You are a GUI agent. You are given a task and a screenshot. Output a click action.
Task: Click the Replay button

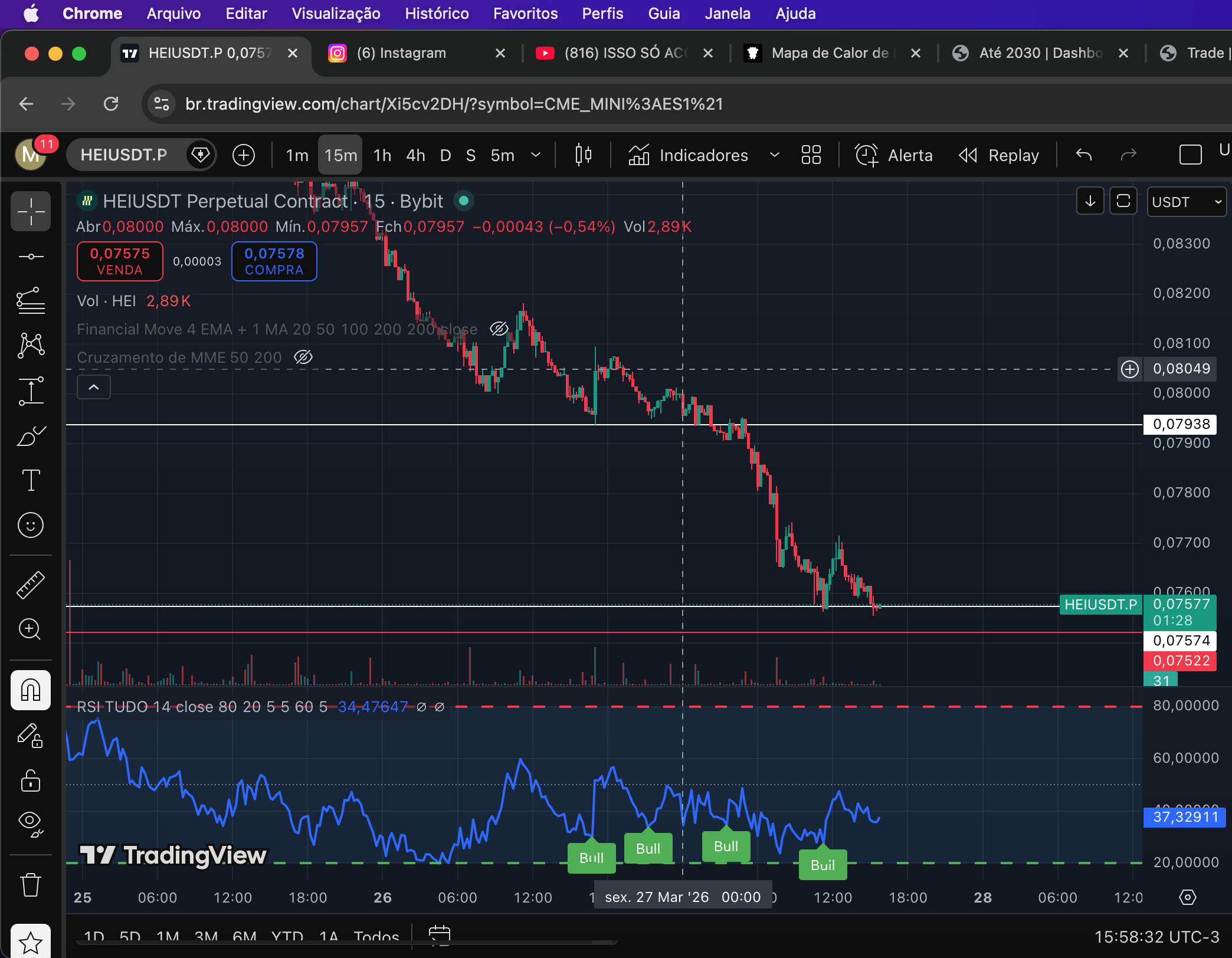tap(998, 155)
